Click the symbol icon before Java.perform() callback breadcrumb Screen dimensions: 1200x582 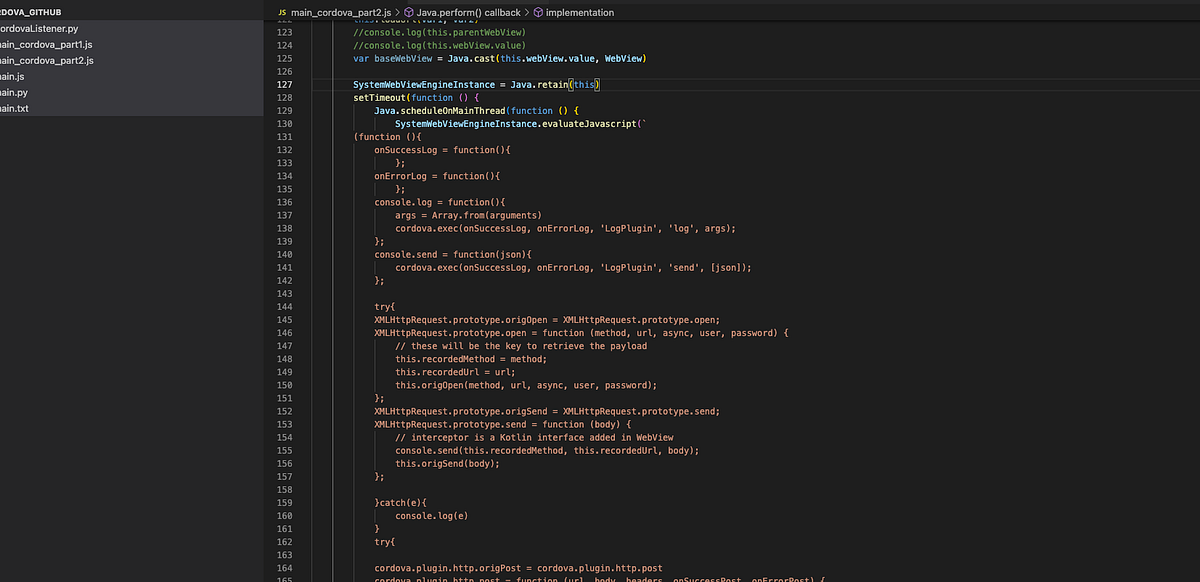tap(407, 12)
